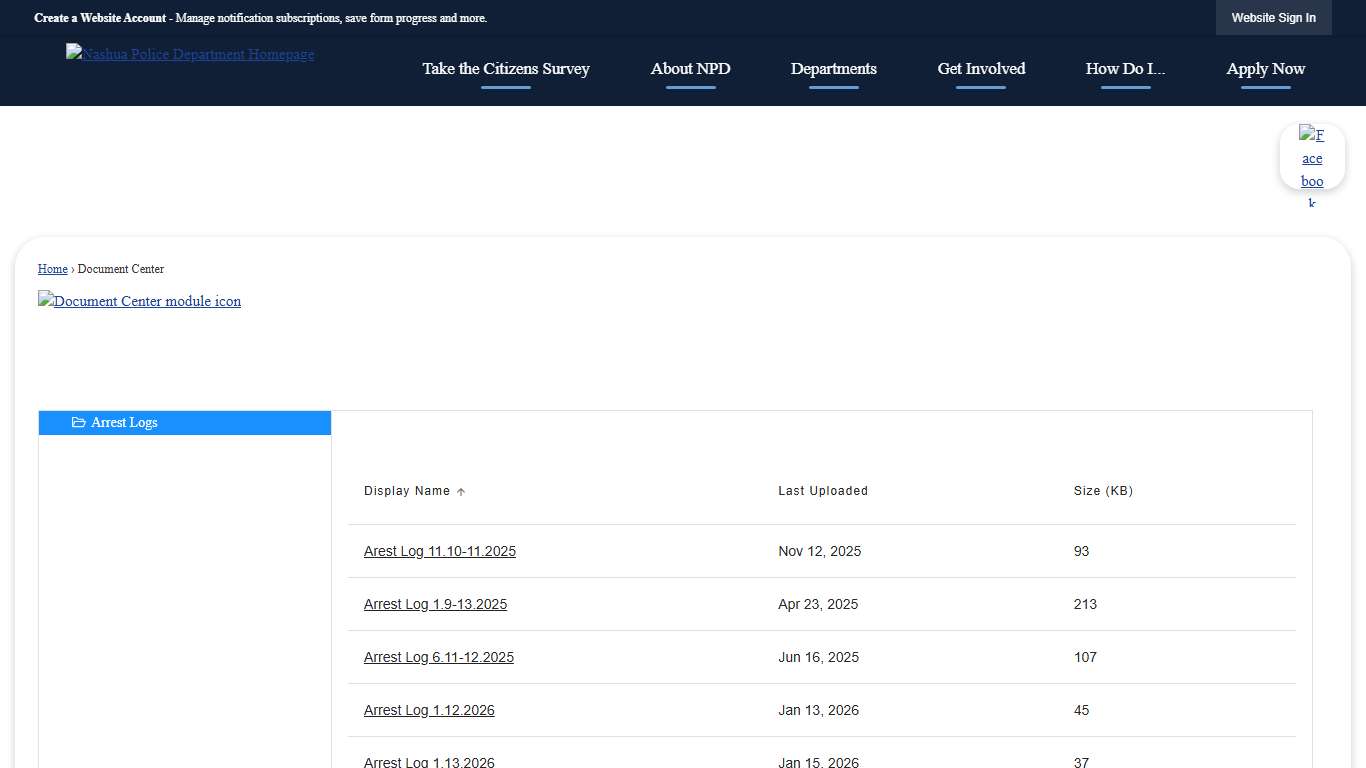This screenshot has height=768, width=1366.
Task: Click the Display Name sort arrow icon
Action: pyautogui.click(x=461, y=492)
